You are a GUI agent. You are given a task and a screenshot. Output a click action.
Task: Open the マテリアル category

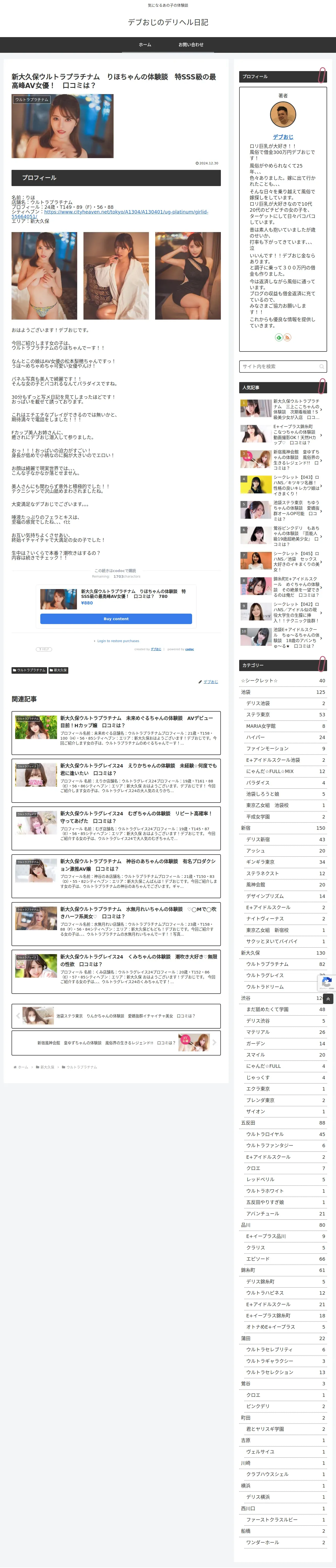point(285,1032)
